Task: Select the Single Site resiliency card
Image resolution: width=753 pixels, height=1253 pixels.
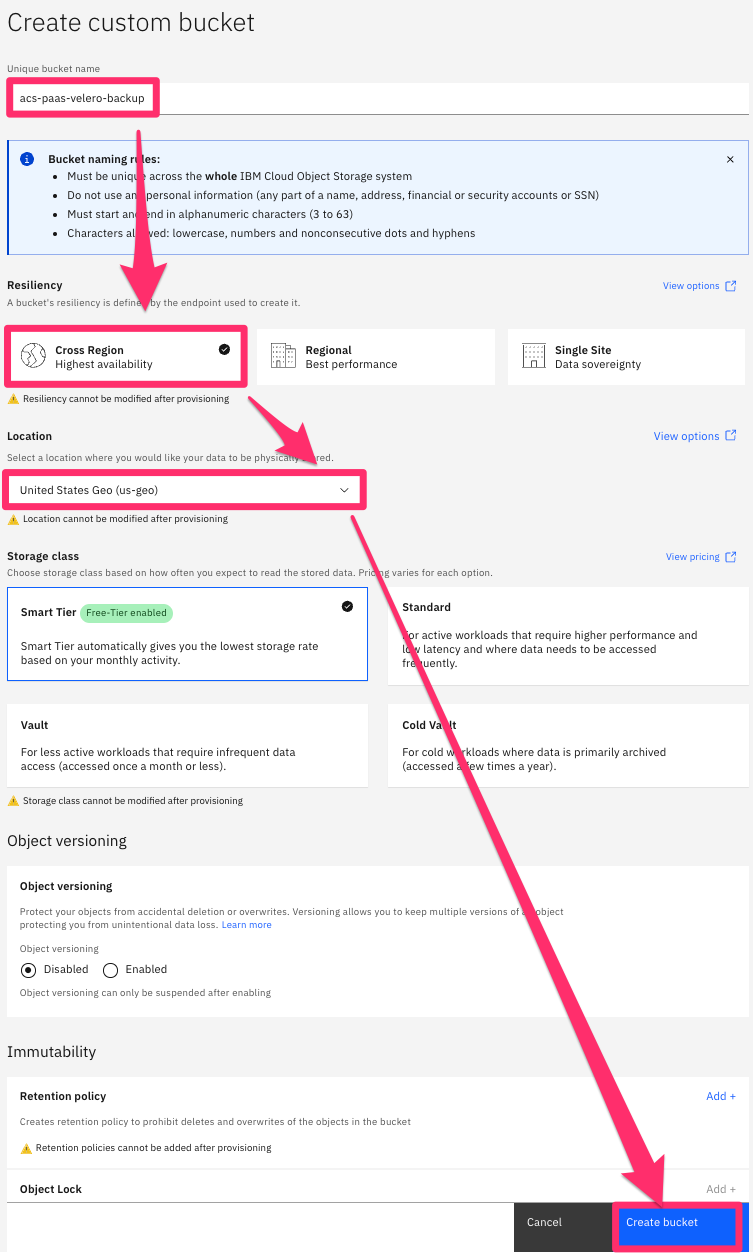Action: [x=626, y=357]
